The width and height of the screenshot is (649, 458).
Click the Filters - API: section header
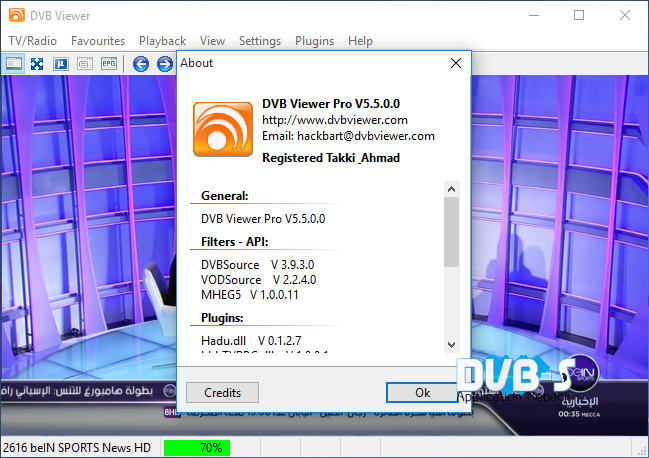tap(235, 242)
